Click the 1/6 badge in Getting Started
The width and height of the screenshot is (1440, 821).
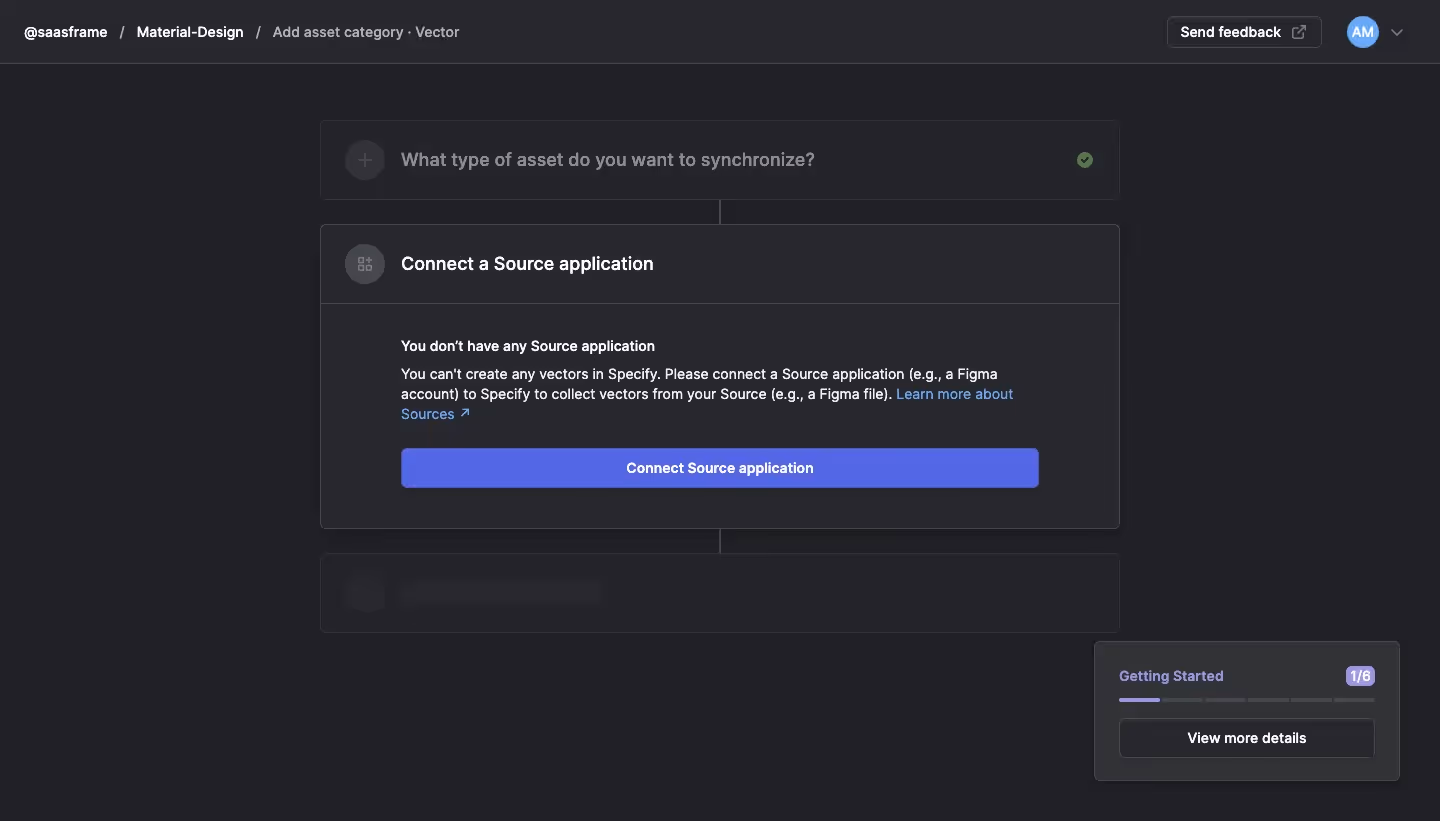[x=1359, y=676]
